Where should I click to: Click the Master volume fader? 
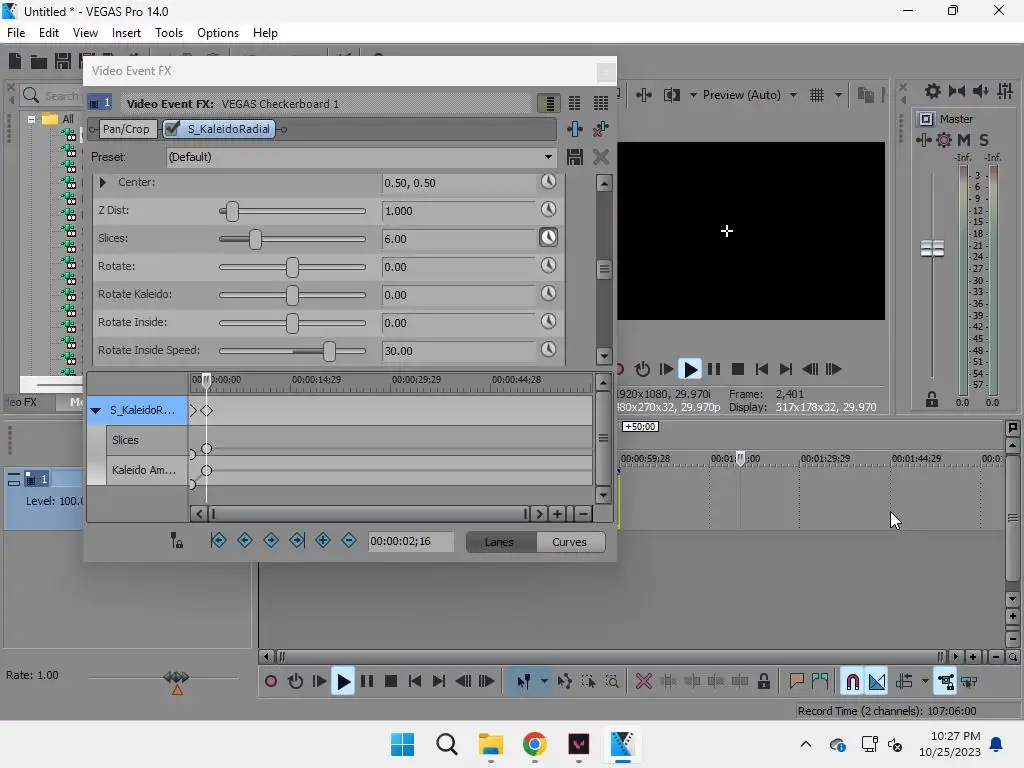[x=932, y=248]
